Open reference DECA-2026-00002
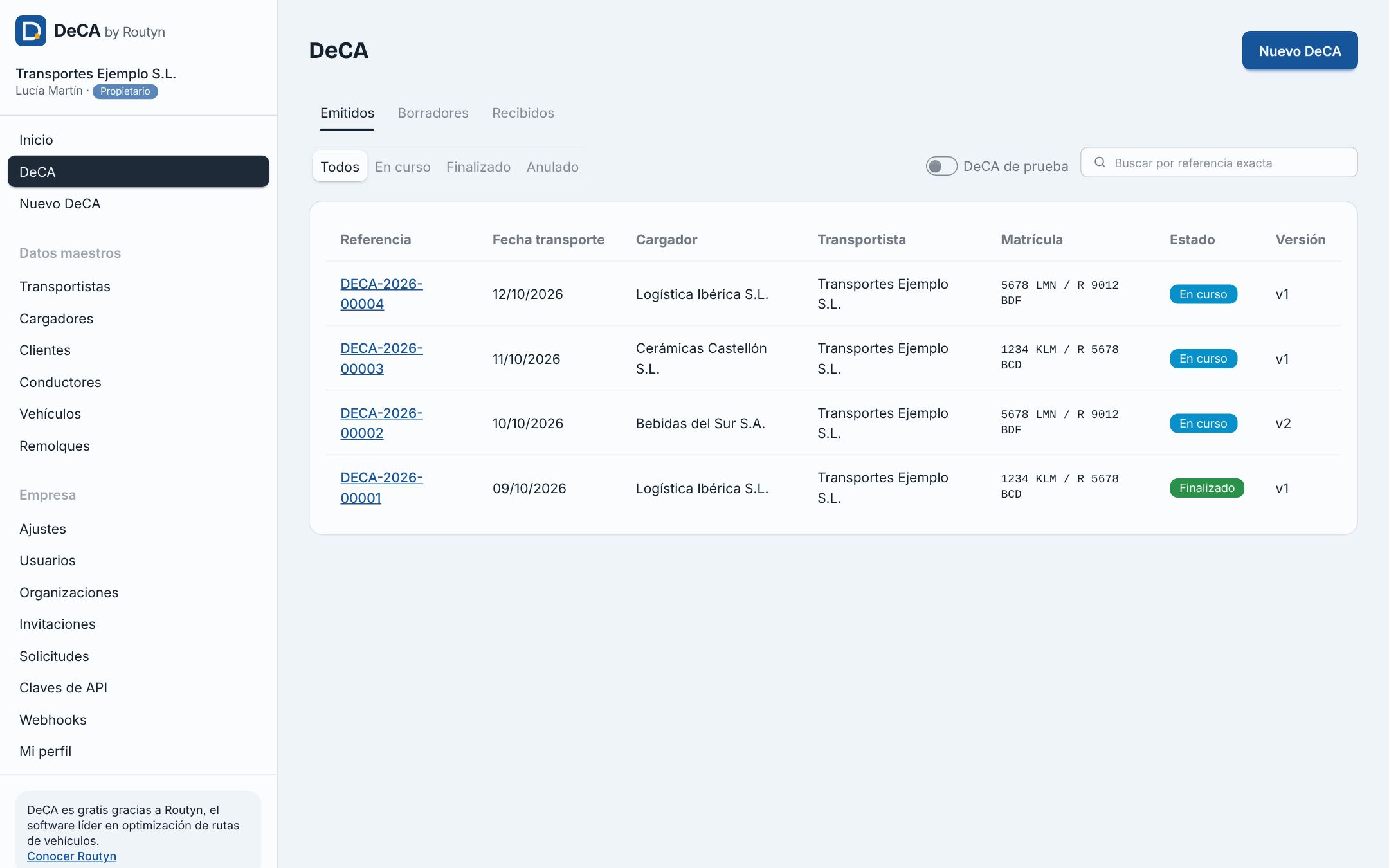Viewport: 1389px width, 868px height. (381, 423)
